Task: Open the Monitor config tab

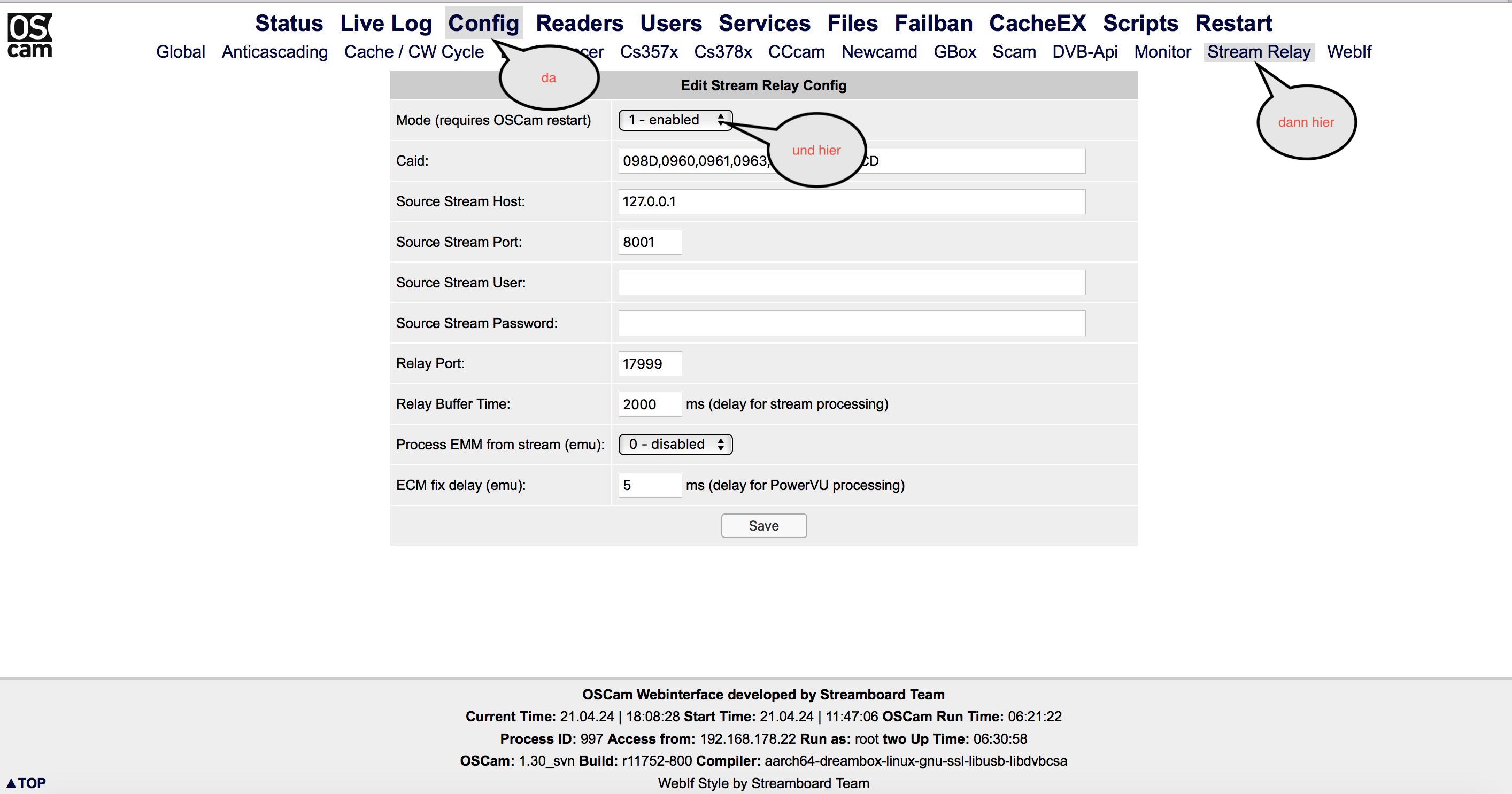Action: pyautogui.click(x=1162, y=52)
